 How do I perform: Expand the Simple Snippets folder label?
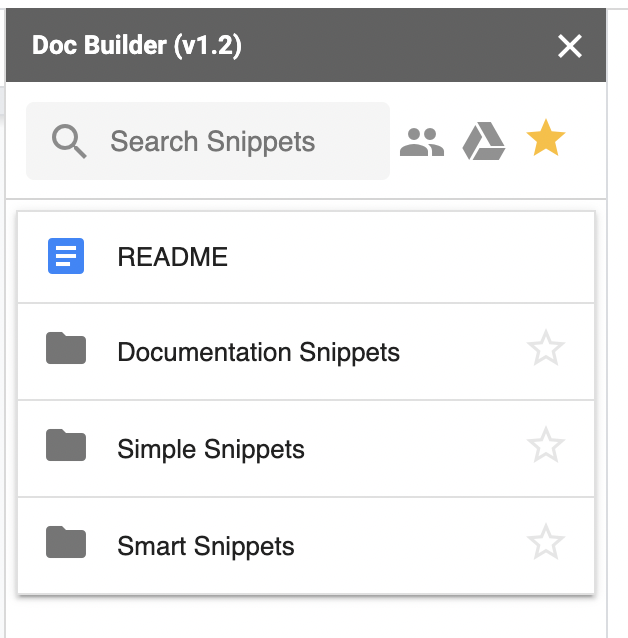coord(211,449)
